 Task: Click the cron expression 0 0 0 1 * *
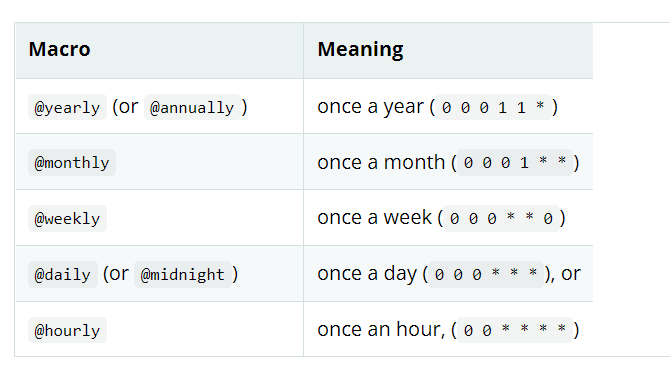(x=515, y=162)
